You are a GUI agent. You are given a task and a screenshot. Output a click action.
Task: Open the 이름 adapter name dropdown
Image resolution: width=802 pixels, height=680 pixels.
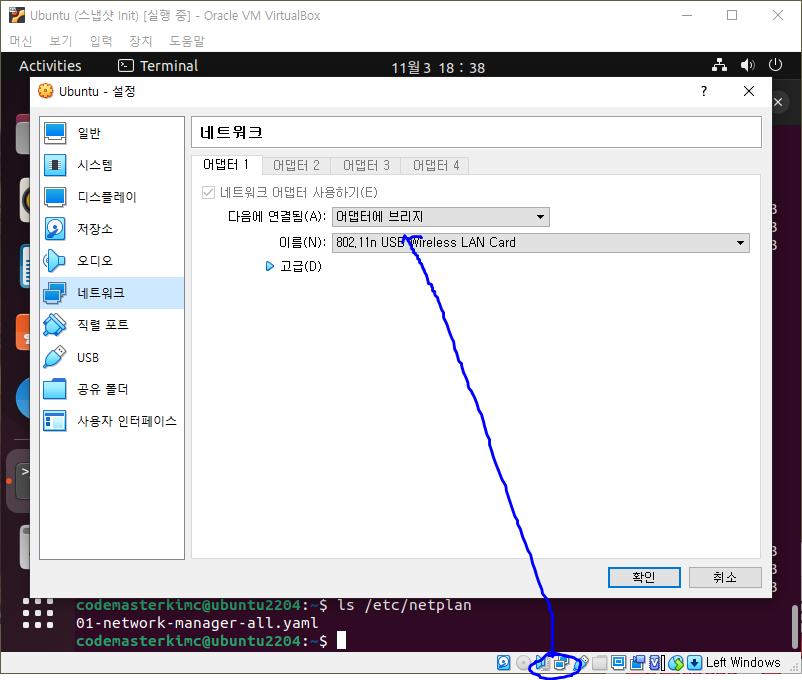[x=541, y=243]
